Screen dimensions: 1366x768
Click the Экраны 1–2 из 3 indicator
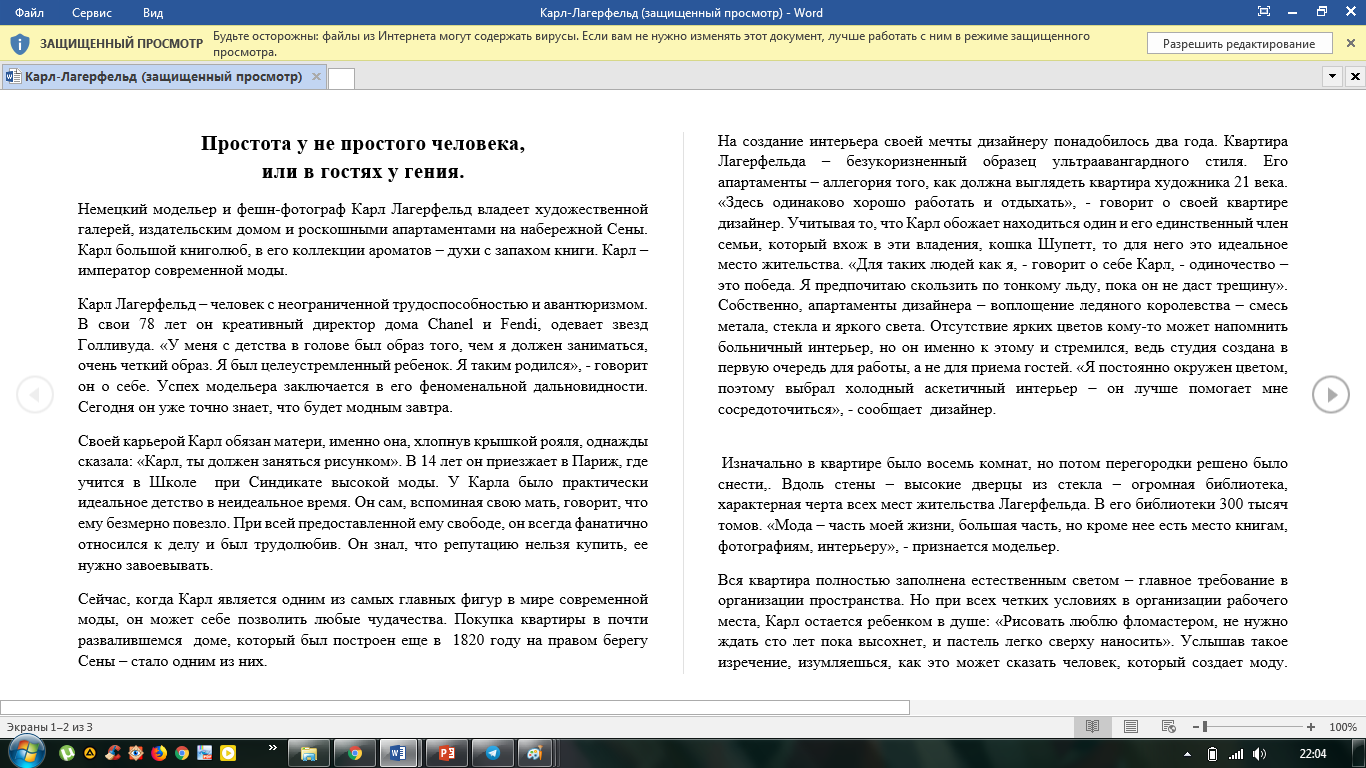[x=50, y=727]
